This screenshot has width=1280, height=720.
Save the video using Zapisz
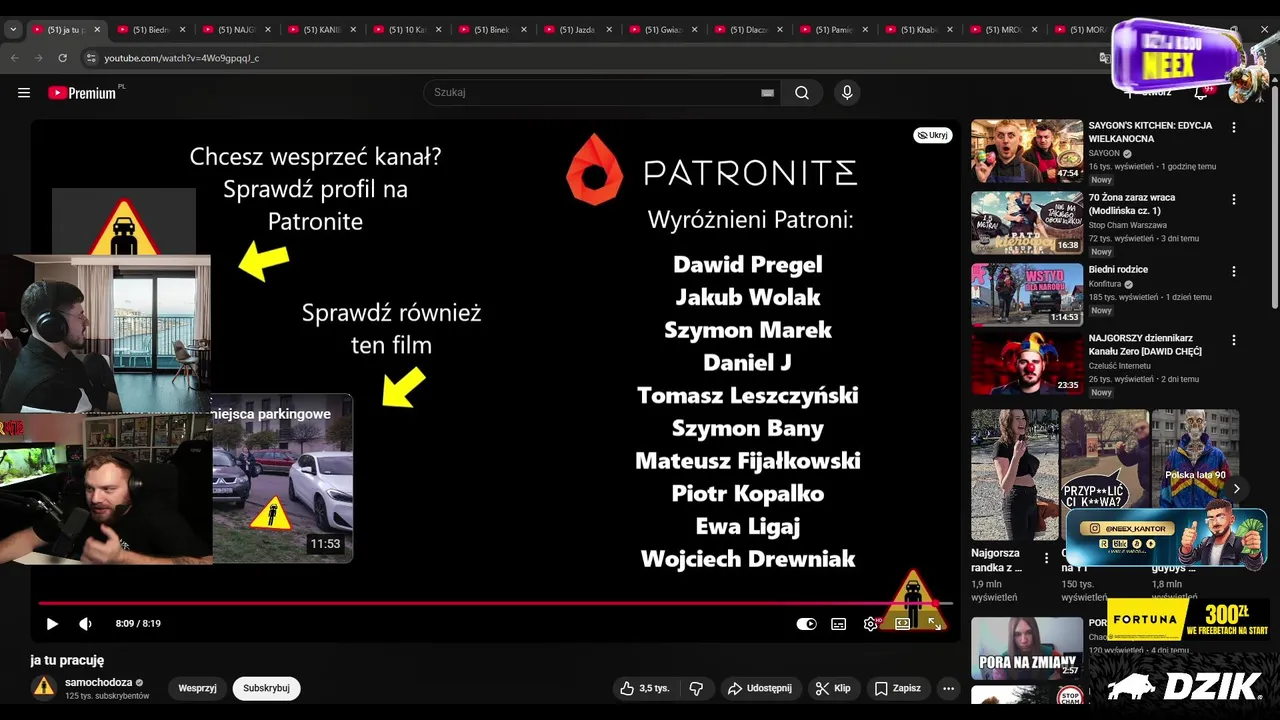(898, 688)
